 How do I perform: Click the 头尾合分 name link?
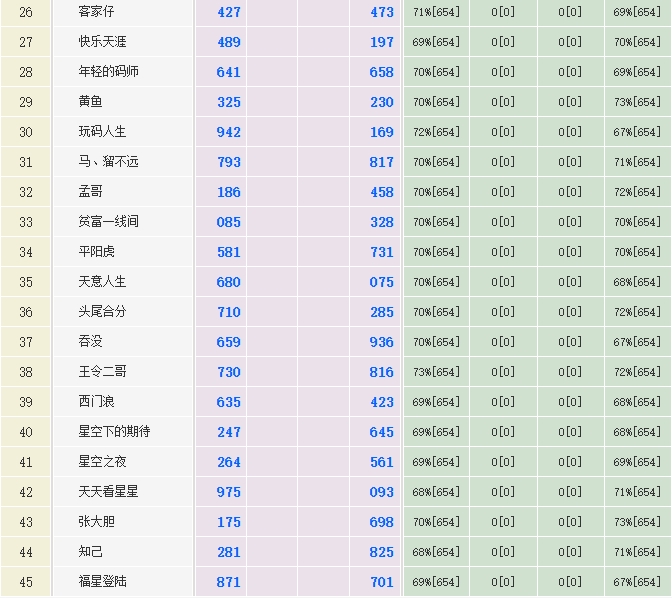click(x=102, y=312)
